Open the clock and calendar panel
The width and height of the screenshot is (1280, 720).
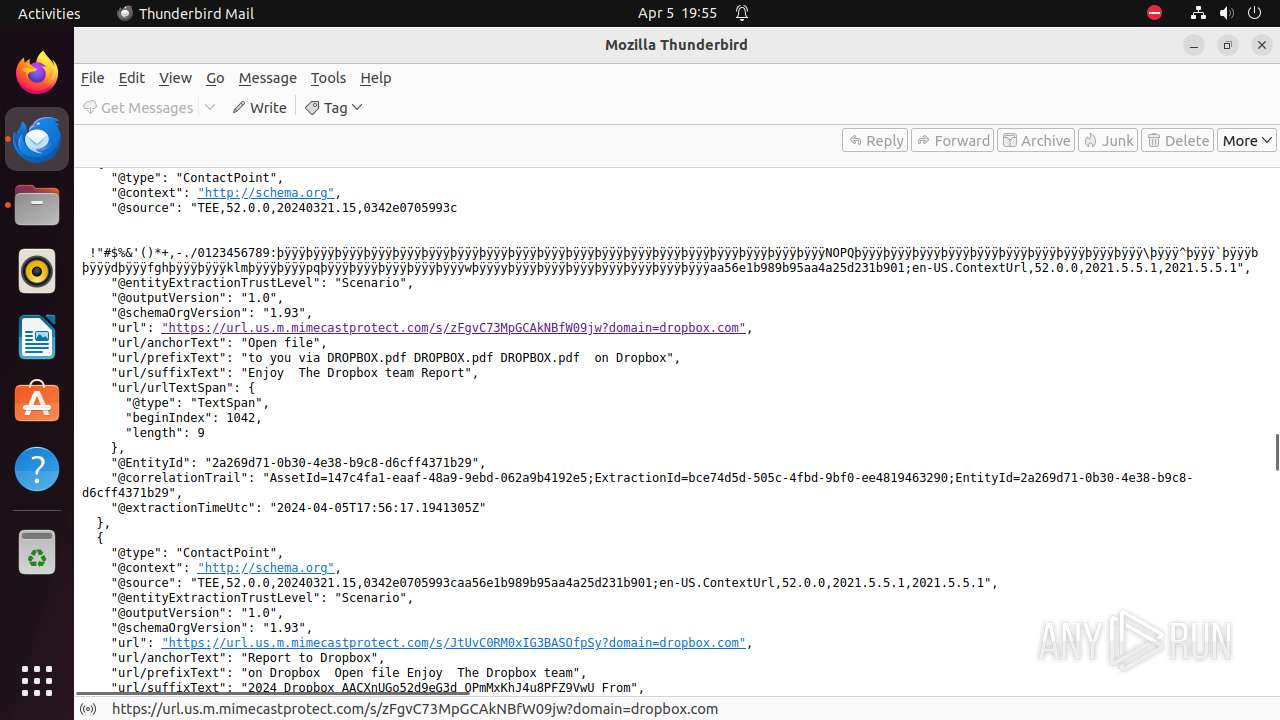tap(677, 13)
